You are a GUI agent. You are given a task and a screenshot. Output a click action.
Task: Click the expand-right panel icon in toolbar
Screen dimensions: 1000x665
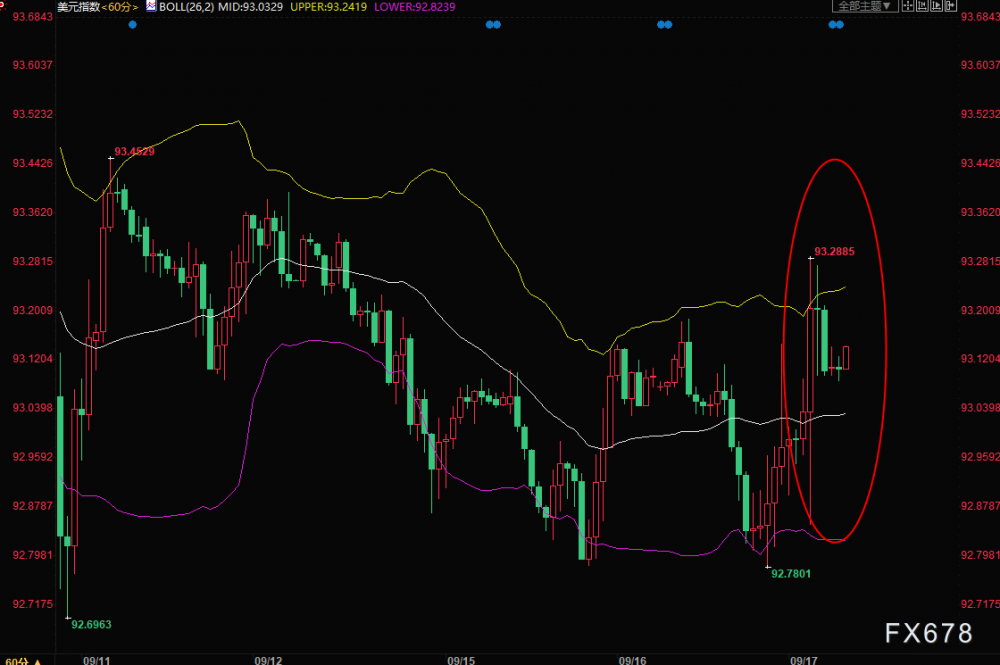950,6
